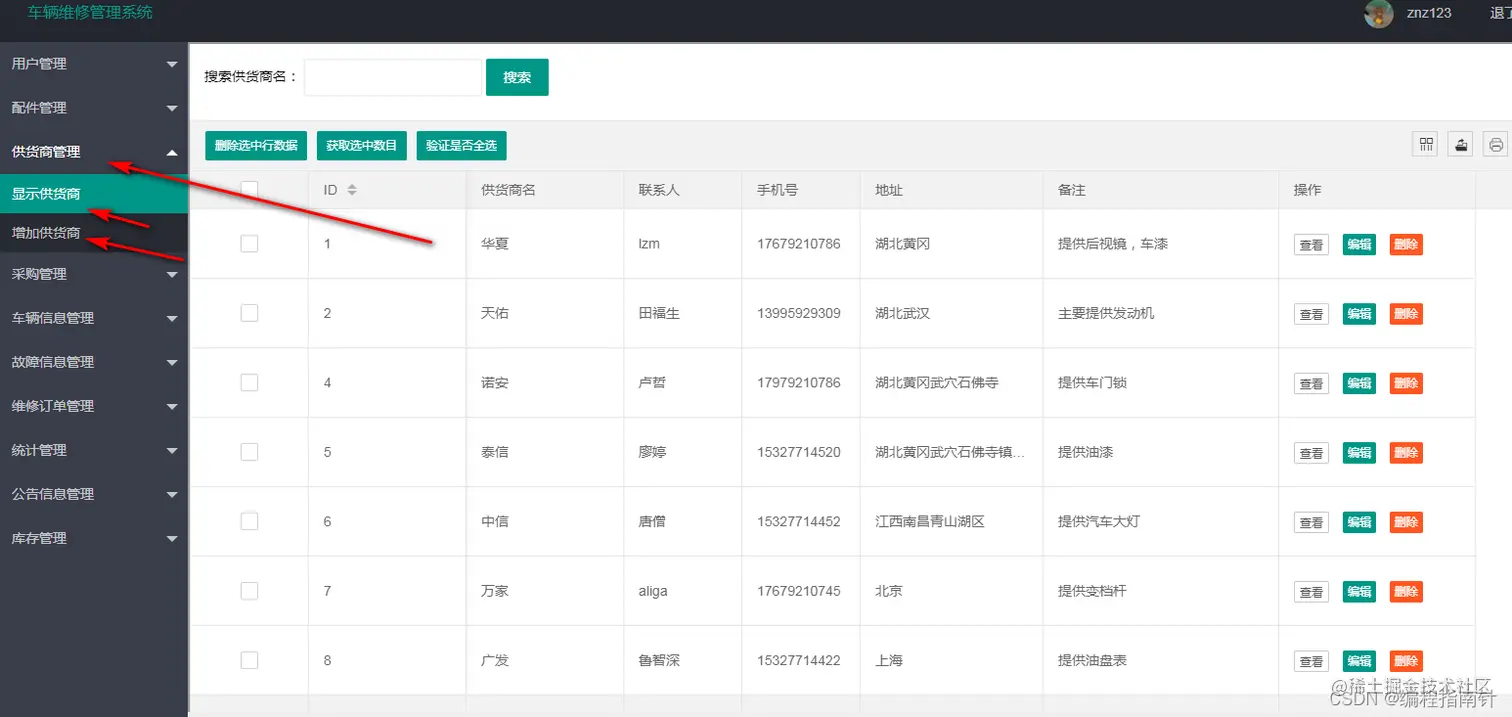The image size is (1512, 717).
Task: Click the remark 提供变档杆
Action: pyautogui.click(x=1092, y=591)
